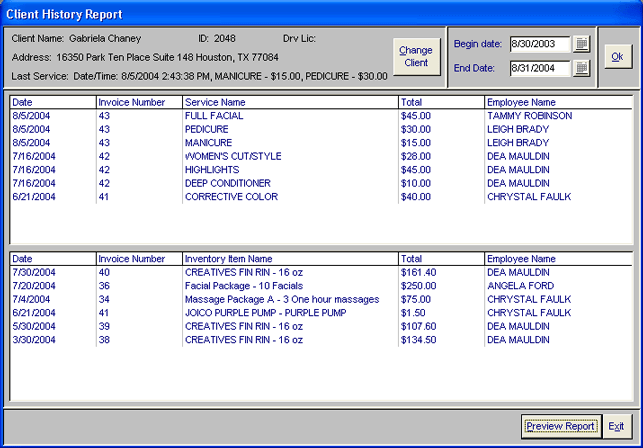This screenshot has height=448, width=643.
Task: Confirm the date range with Ok
Action: point(618,57)
